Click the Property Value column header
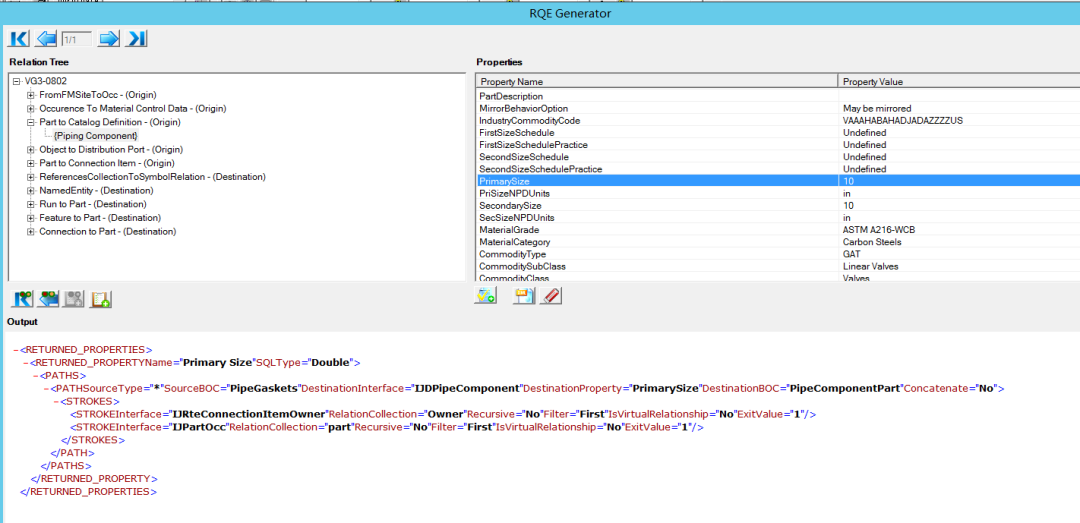1080x523 pixels. [959, 81]
